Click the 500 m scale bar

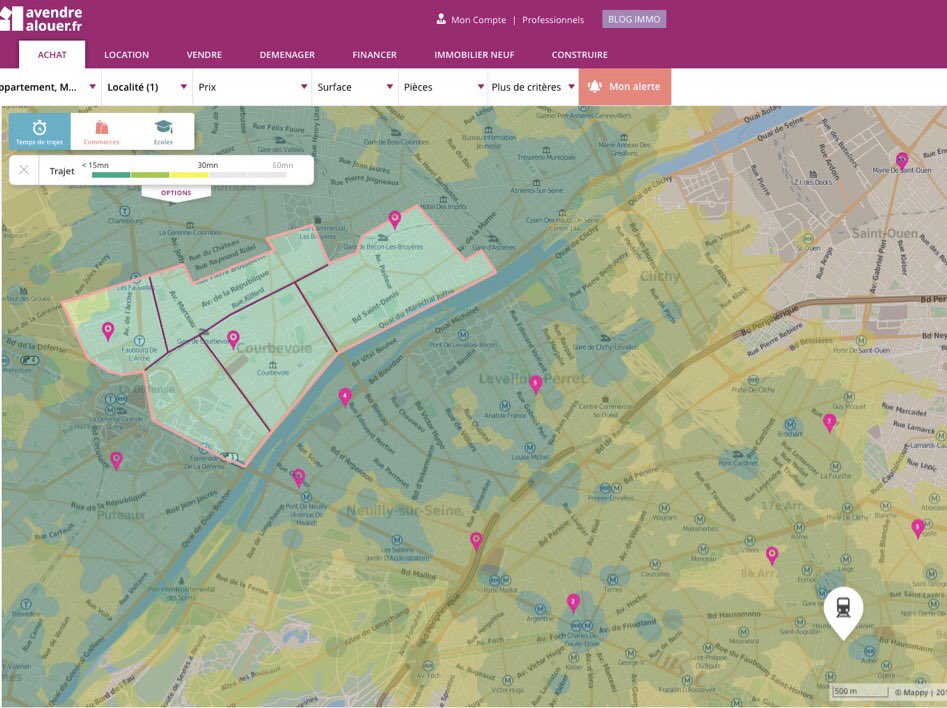(x=859, y=692)
